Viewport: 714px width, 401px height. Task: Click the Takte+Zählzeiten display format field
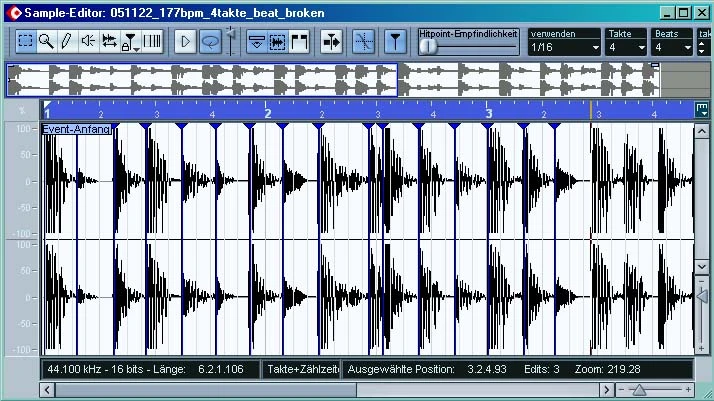pyautogui.click(x=302, y=370)
